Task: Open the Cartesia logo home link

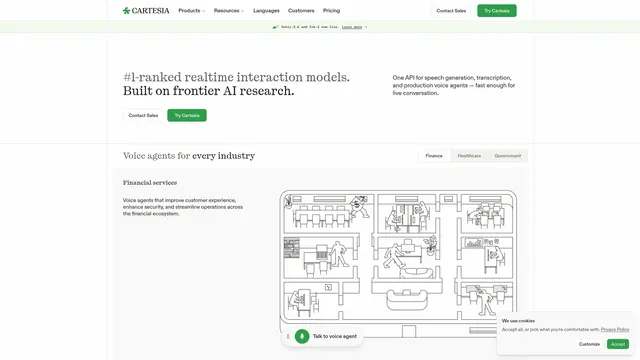Action: click(x=146, y=11)
